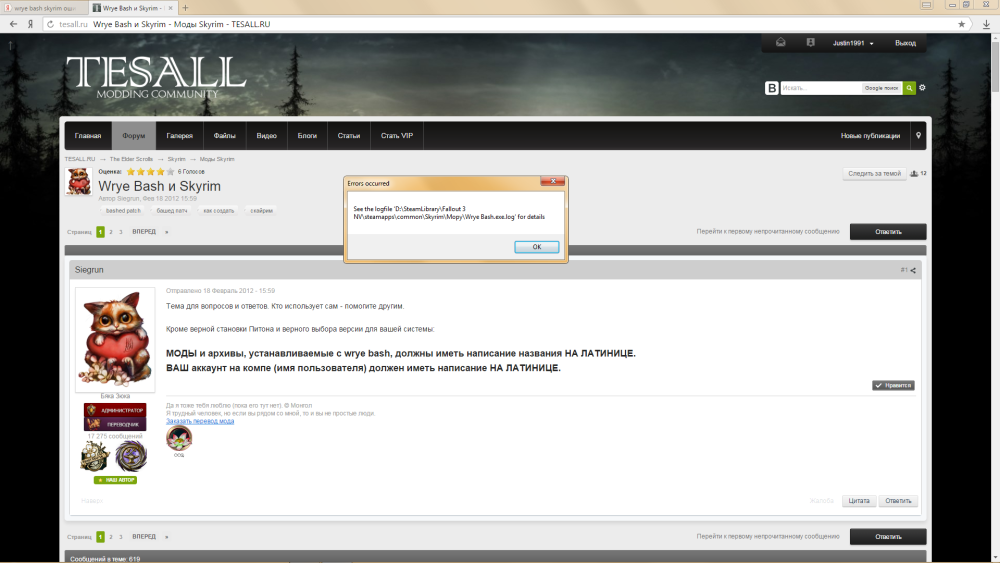This screenshot has height=563, width=1000.
Task: Click the Выход logout link
Action: tap(905, 43)
